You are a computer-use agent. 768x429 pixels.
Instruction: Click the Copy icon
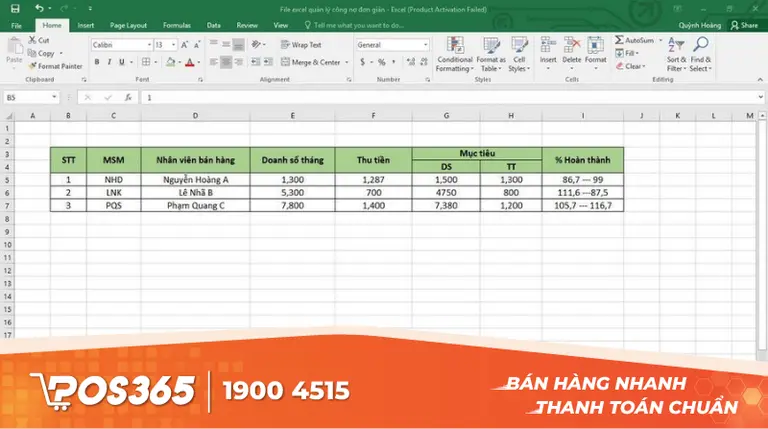click(32, 53)
